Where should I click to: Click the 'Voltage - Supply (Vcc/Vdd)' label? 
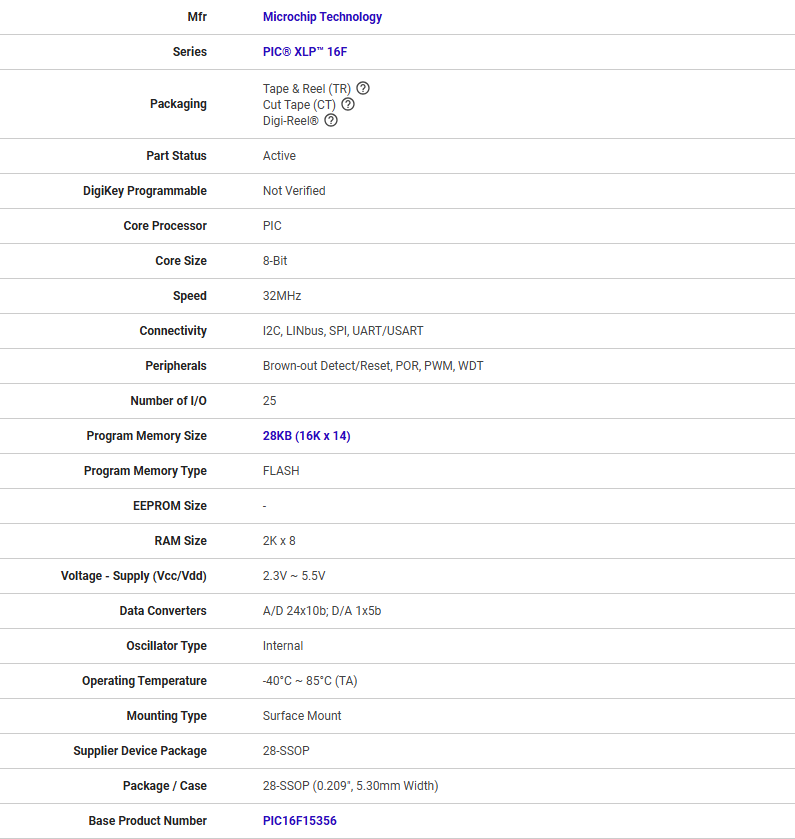[x=133, y=576]
